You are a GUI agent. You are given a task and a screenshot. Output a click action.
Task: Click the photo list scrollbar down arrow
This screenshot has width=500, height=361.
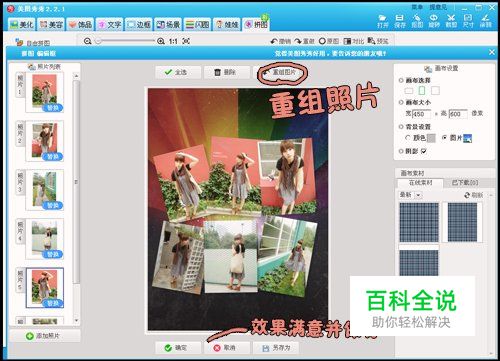76,320
